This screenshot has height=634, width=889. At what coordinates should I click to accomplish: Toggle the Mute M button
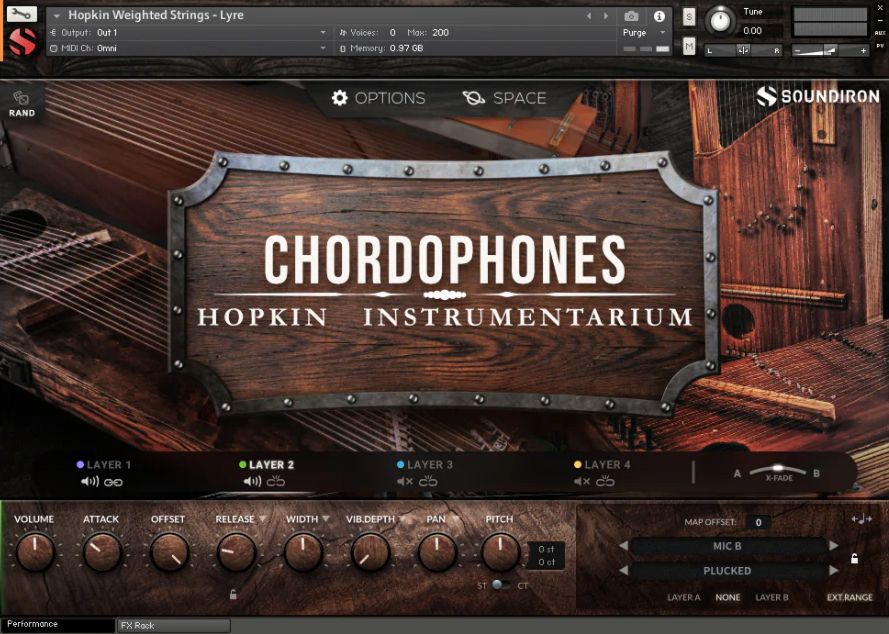point(689,46)
